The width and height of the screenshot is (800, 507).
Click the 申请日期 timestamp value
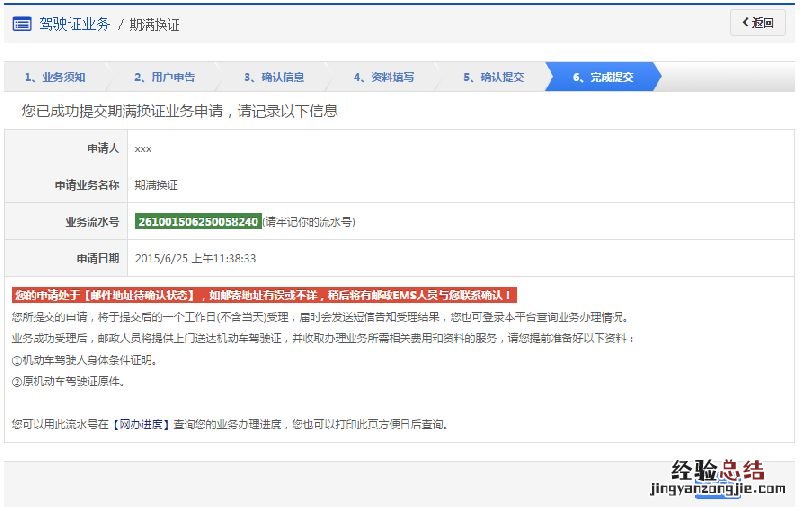(195, 258)
